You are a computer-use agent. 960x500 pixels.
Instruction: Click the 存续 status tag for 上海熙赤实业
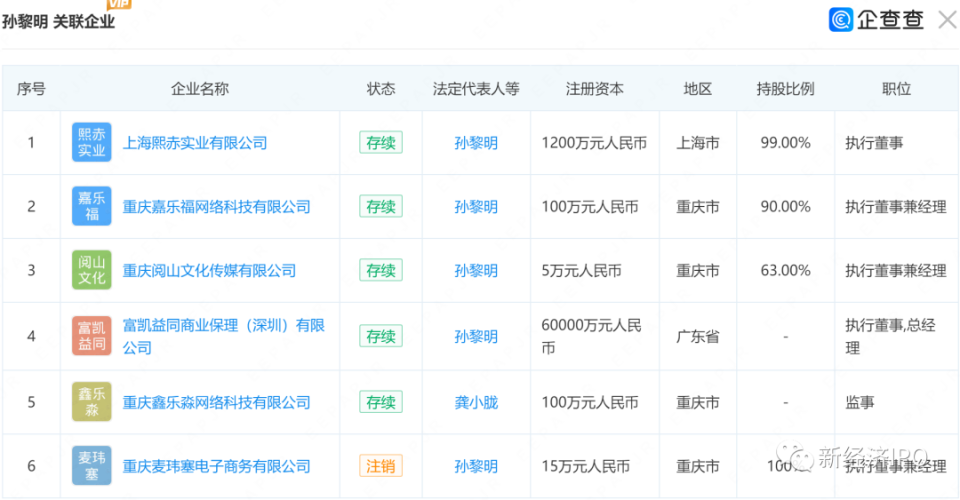click(x=381, y=143)
